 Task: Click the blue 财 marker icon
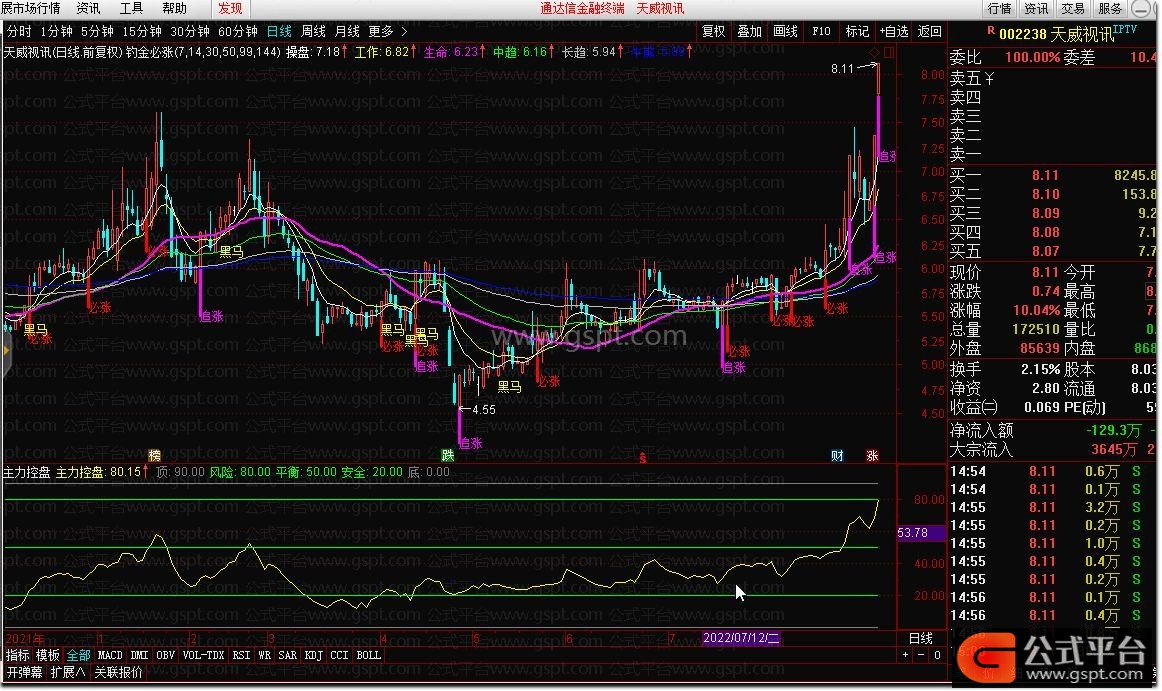pos(837,455)
